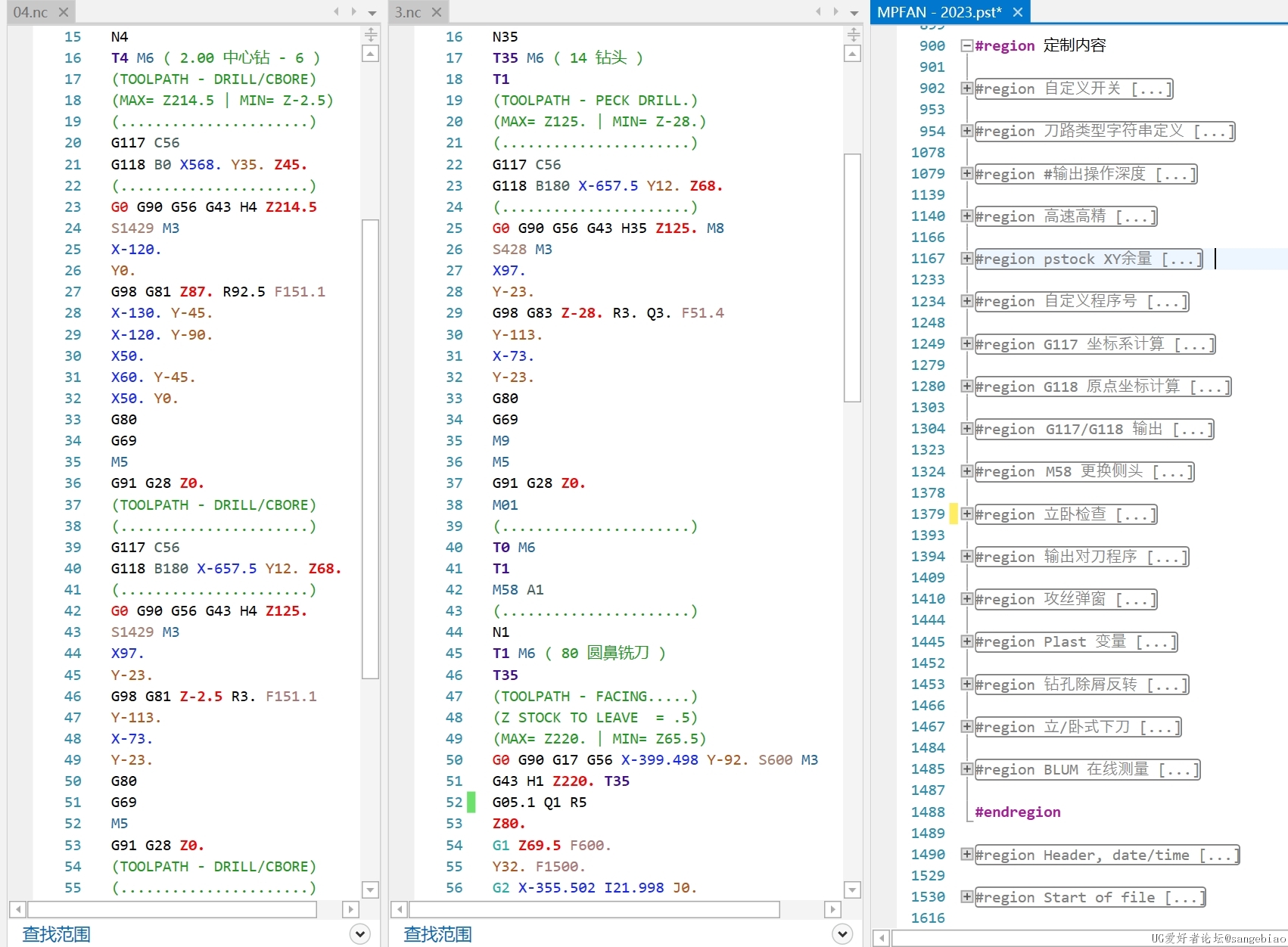
Task: Click line number 1379 in pst editor
Action: pos(928,514)
